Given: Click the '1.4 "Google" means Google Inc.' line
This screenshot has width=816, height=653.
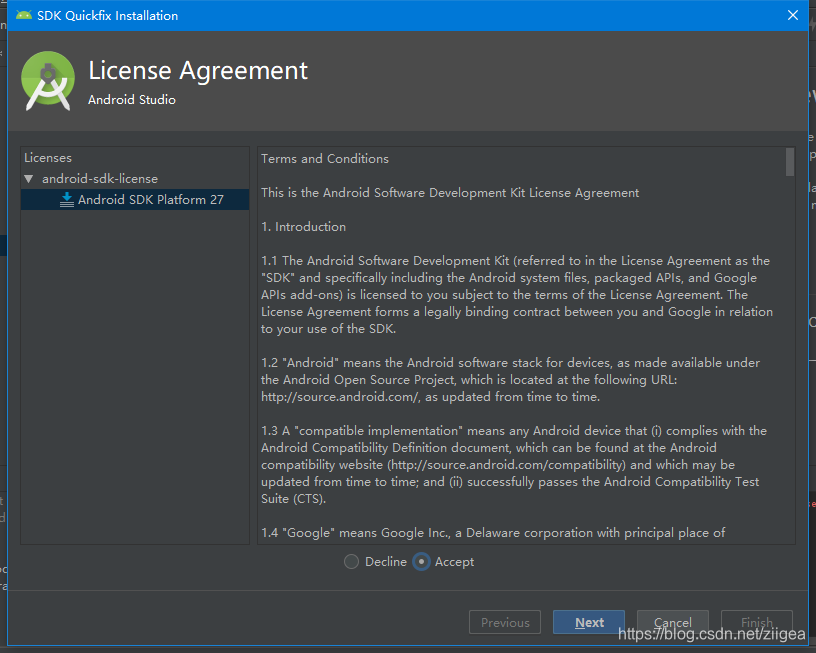Looking at the screenshot, I should [493, 533].
